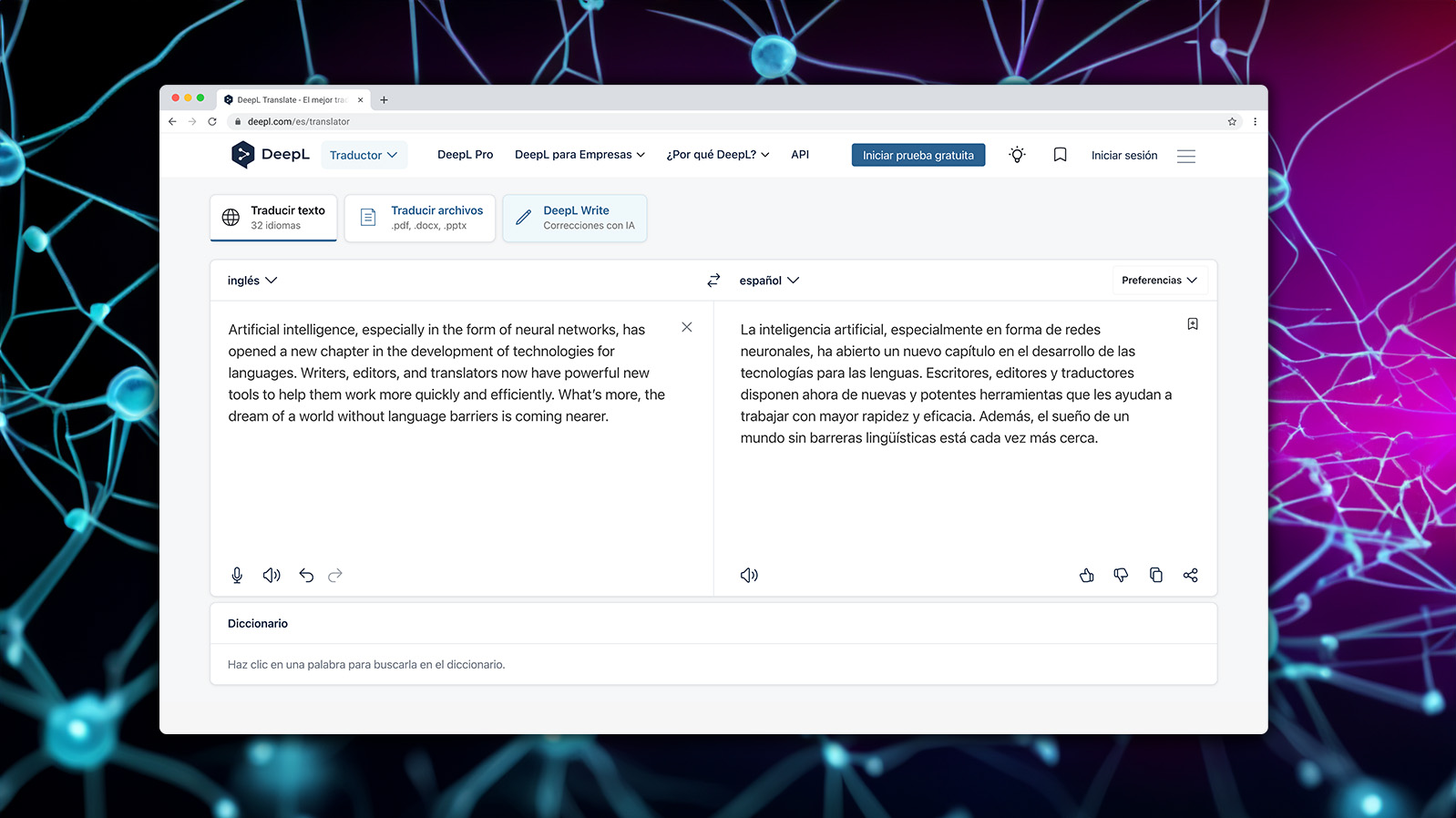Click the Iniciar prueba gratuita button
This screenshot has height=818, width=1456.
(x=918, y=155)
